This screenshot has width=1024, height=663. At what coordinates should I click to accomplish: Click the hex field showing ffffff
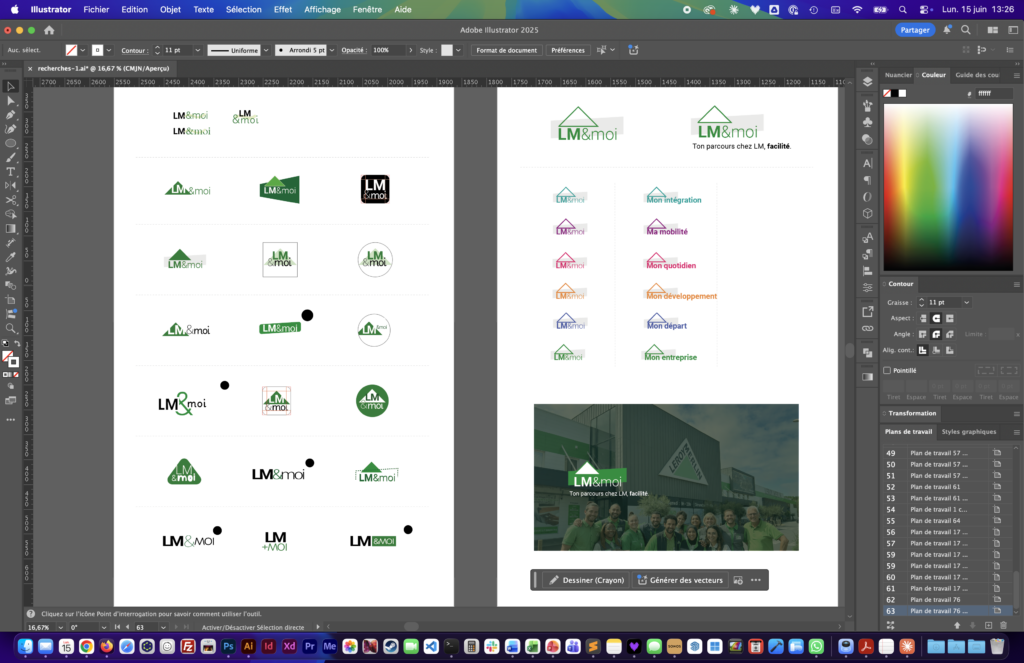click(993, 93)
